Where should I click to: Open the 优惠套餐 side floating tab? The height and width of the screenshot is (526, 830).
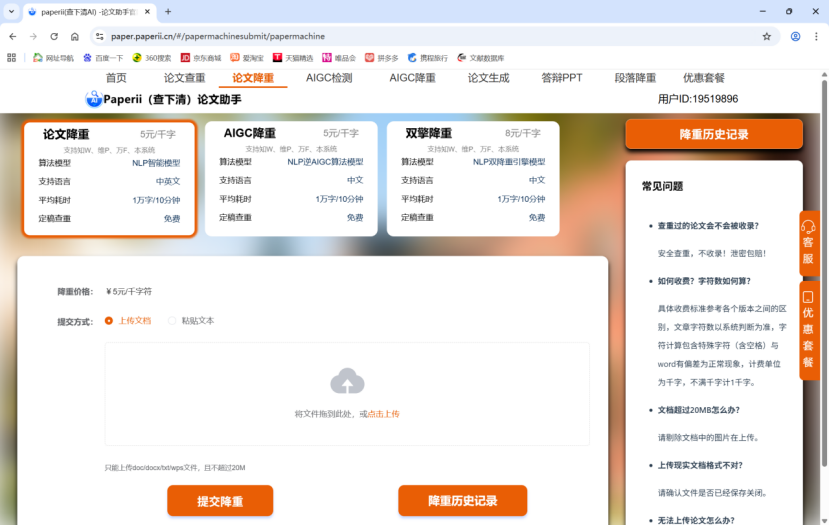click(808, 330)
